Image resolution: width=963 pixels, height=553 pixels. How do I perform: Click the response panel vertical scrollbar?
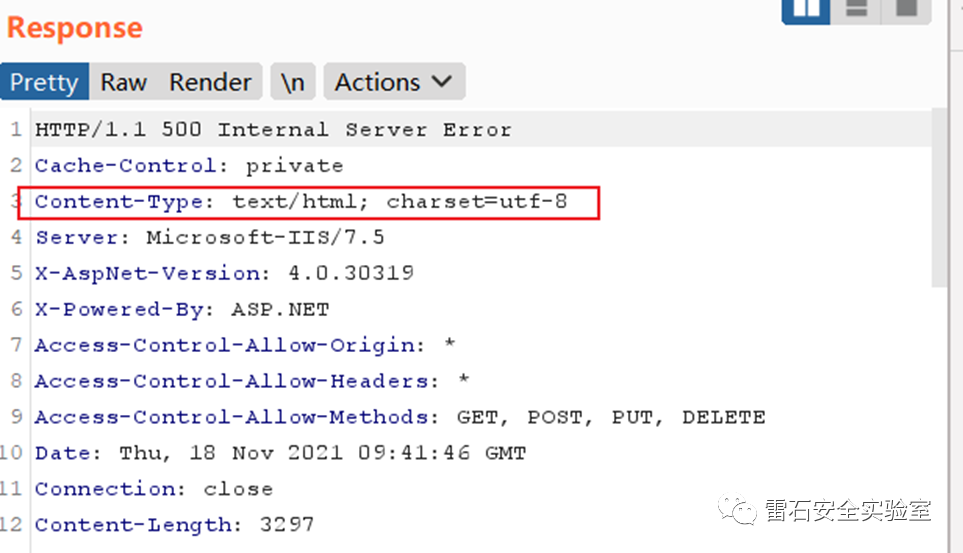click(939, 200)
